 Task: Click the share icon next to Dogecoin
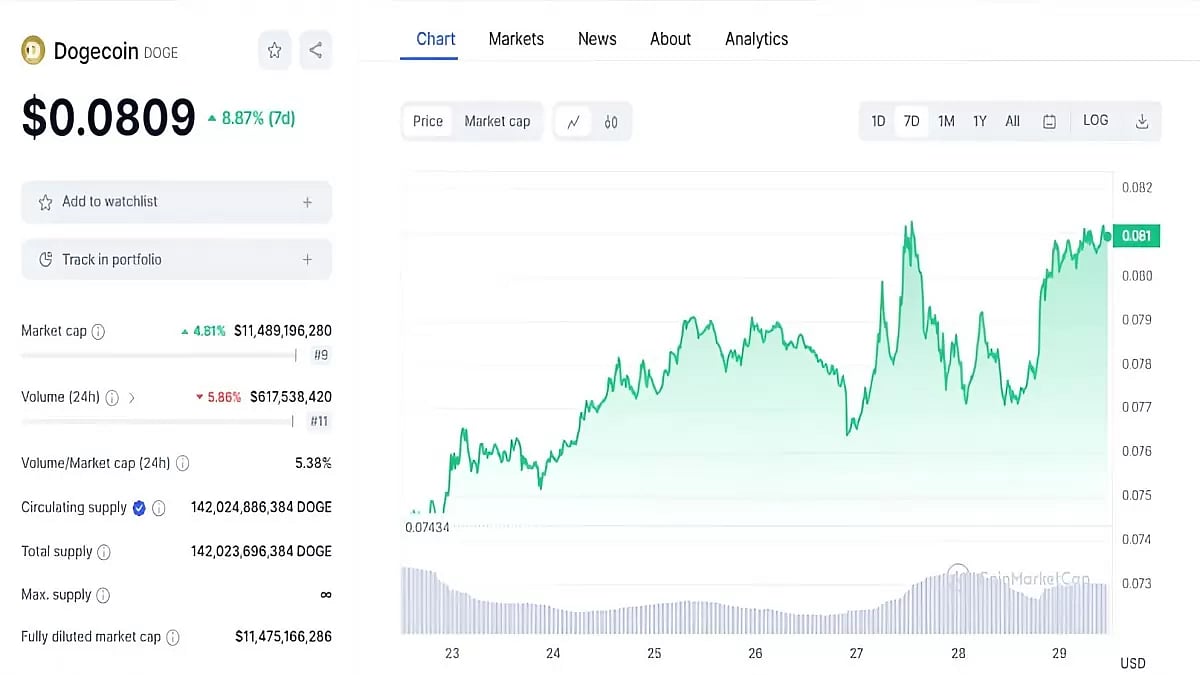pyautogui.click(x=316, y=50)
